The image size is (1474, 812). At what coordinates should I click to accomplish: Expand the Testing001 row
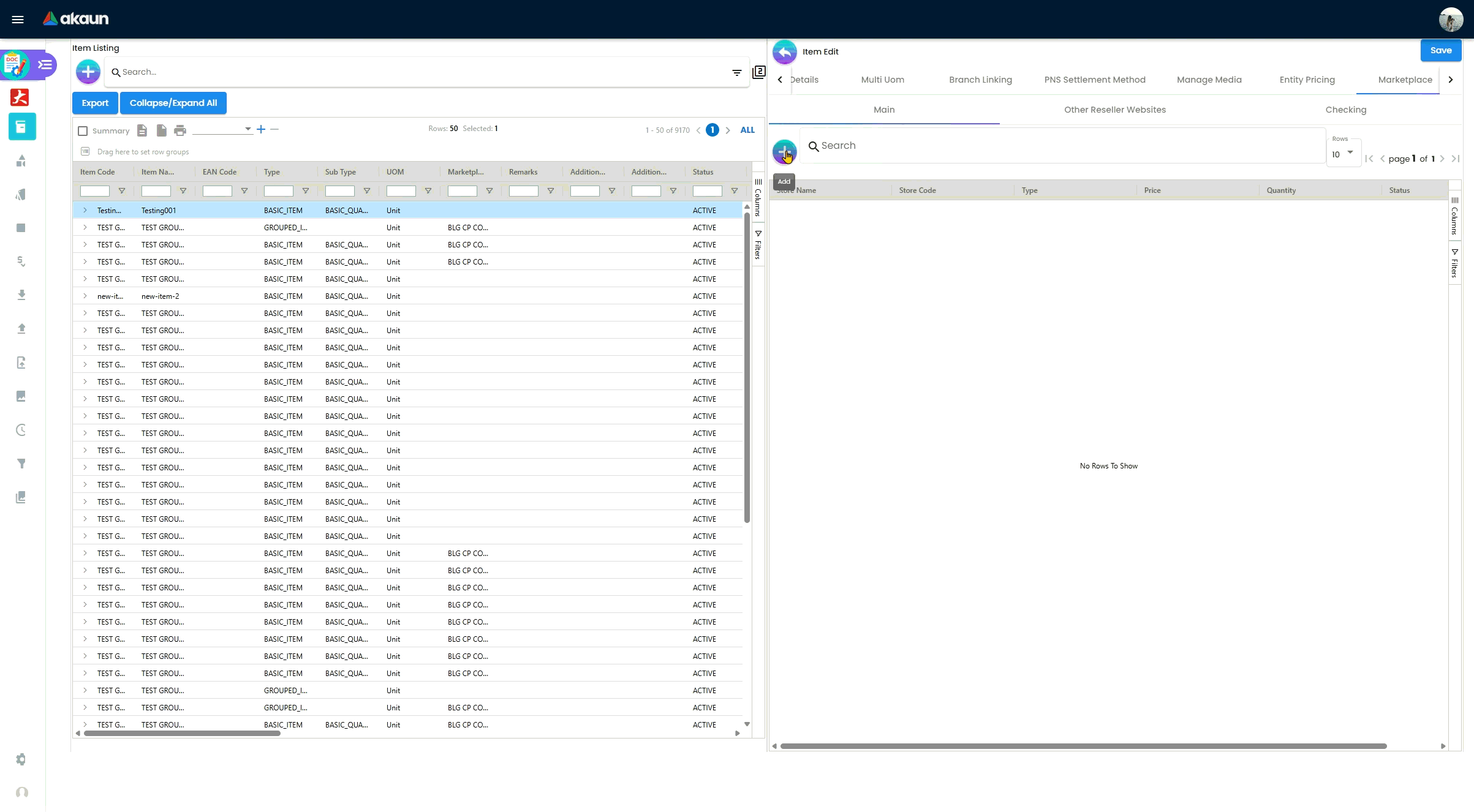pos(85,210)
